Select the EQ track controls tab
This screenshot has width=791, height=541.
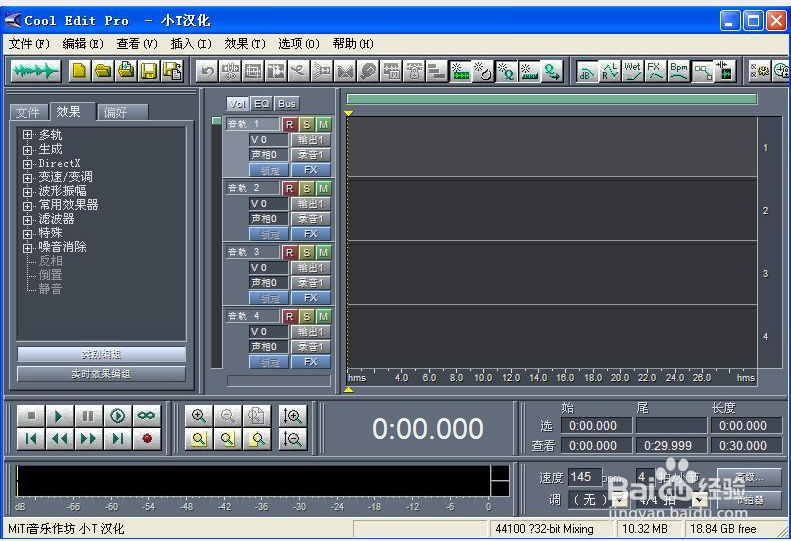pyautogui.click(x=261, y=103)
